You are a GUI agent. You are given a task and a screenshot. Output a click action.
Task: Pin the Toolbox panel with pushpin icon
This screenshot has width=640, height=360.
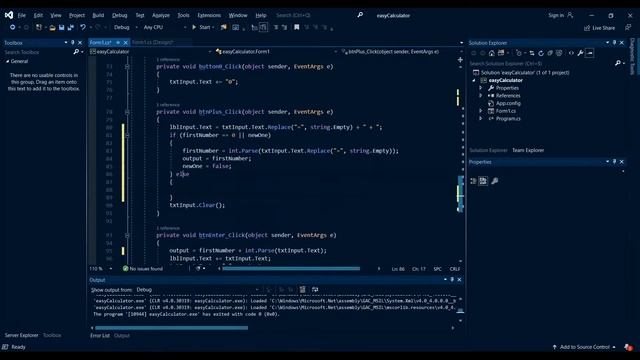[x=73, y=42]
